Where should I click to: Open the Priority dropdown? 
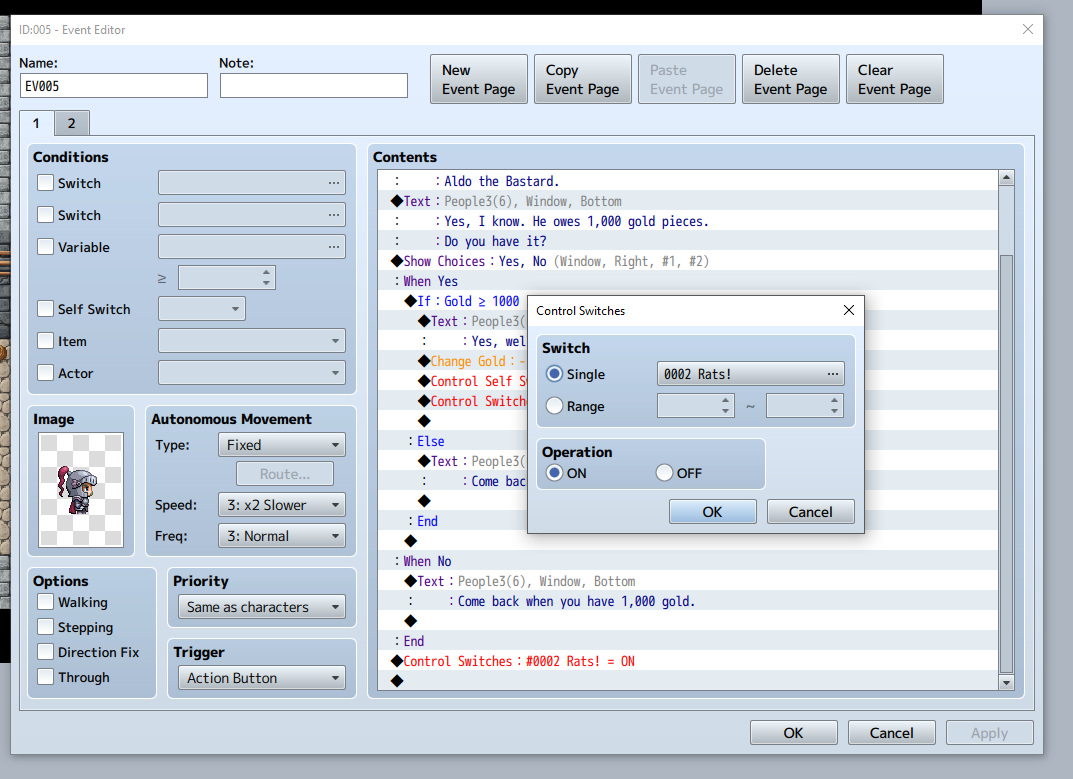[260, 607]
